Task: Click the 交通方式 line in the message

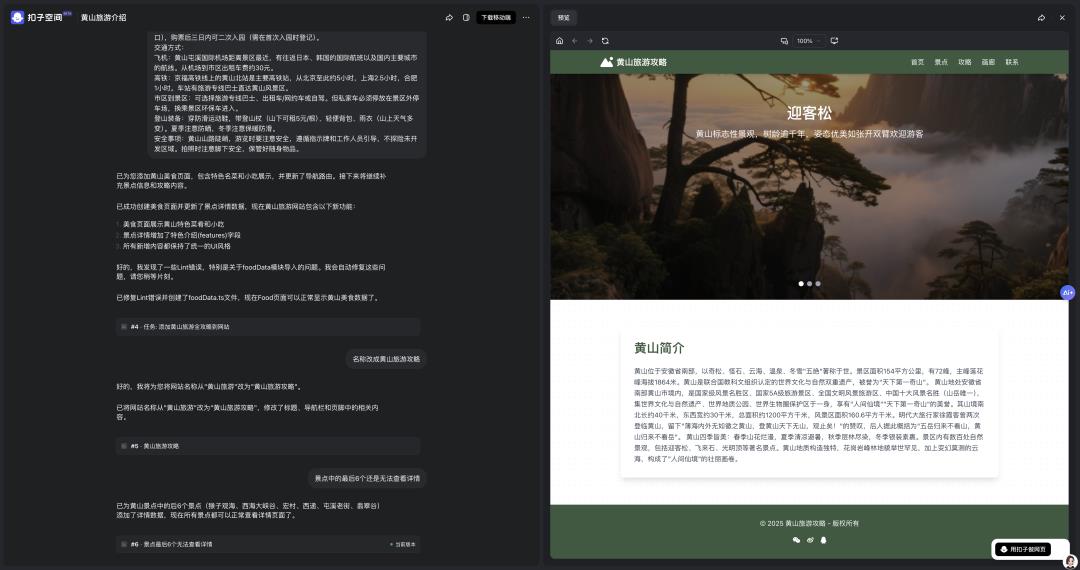Action: pos(169,48)
